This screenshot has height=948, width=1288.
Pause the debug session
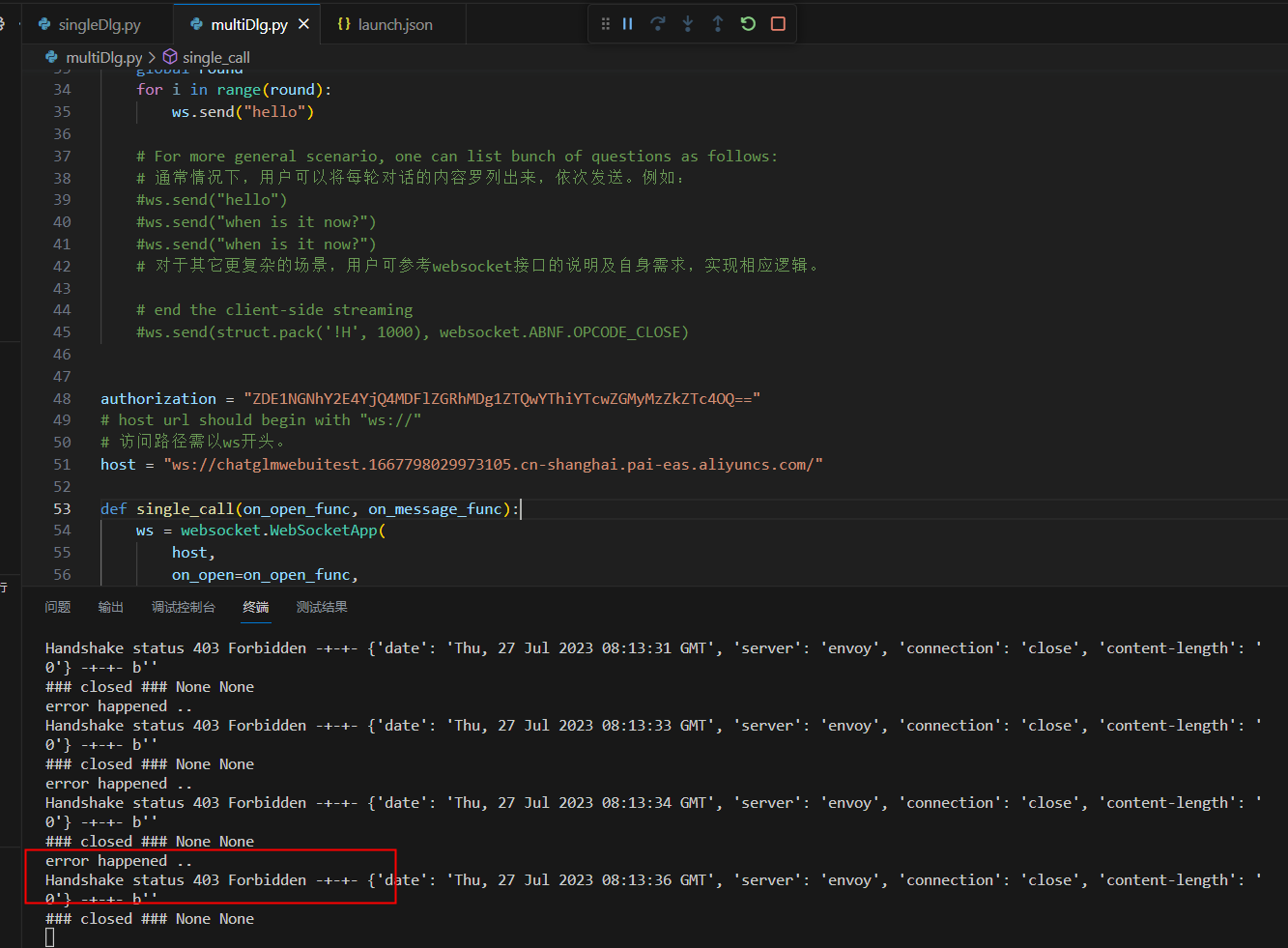point(628,24)
